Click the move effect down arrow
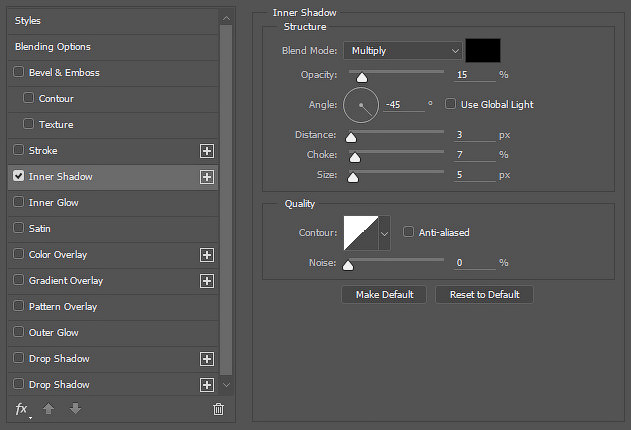The width and height of the screenshot is (631, 430). pos(75,409)
